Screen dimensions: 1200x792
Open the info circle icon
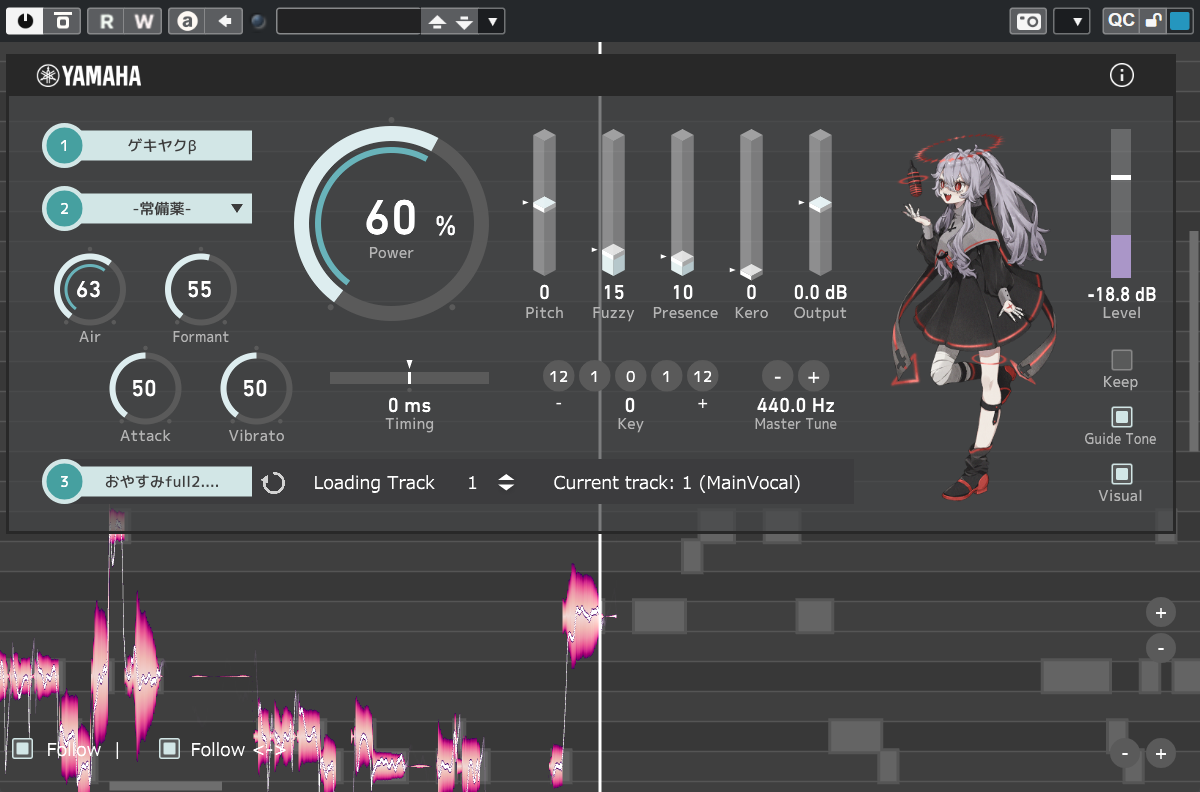(x=1122, y=75)
